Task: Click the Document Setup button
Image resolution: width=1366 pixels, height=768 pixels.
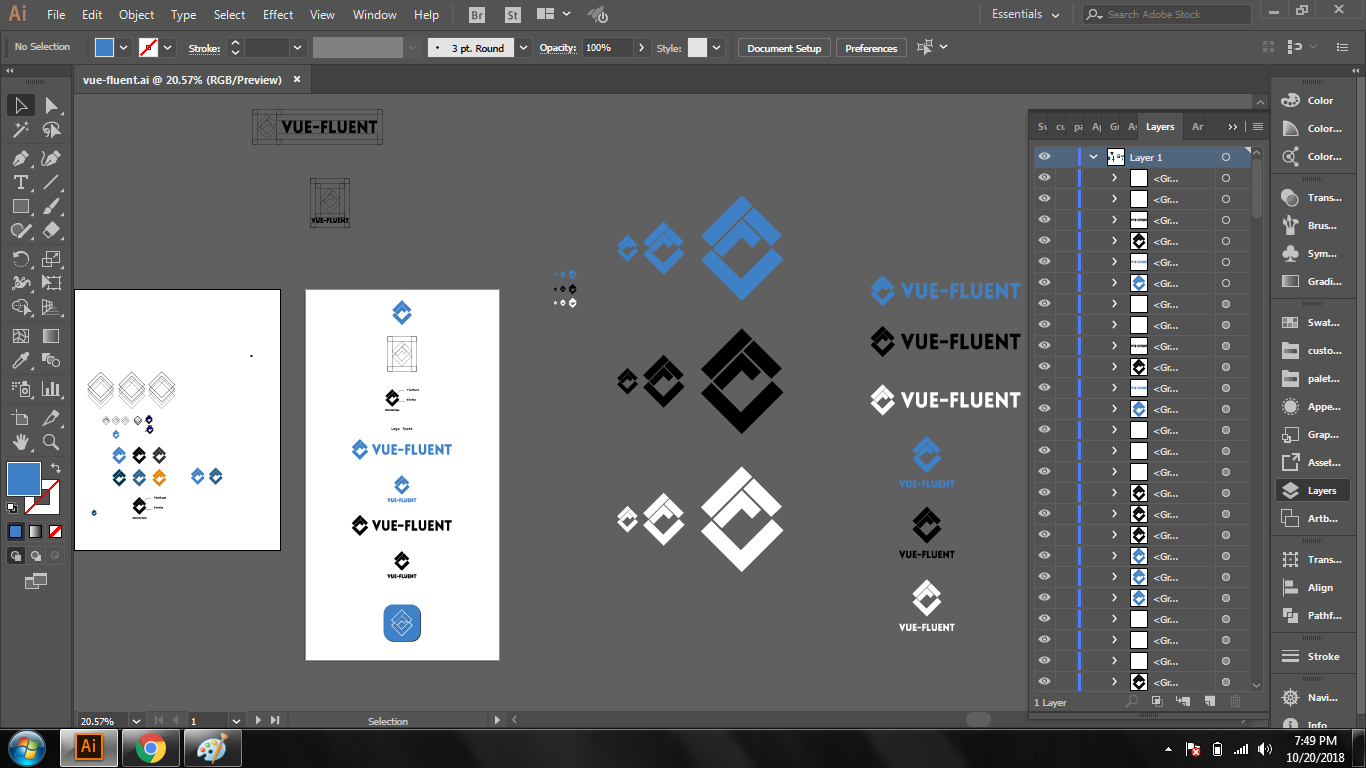Action: pos(784,48)
